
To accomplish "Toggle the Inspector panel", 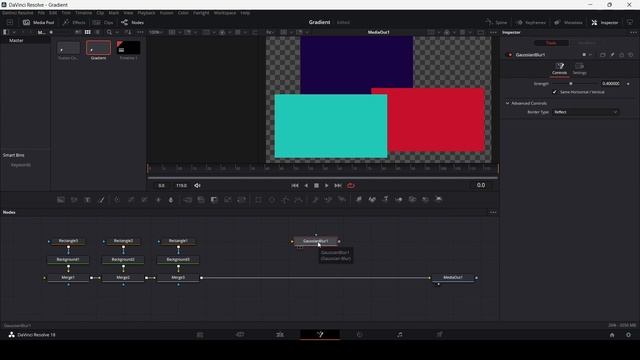I will click(x=604, y=22).
